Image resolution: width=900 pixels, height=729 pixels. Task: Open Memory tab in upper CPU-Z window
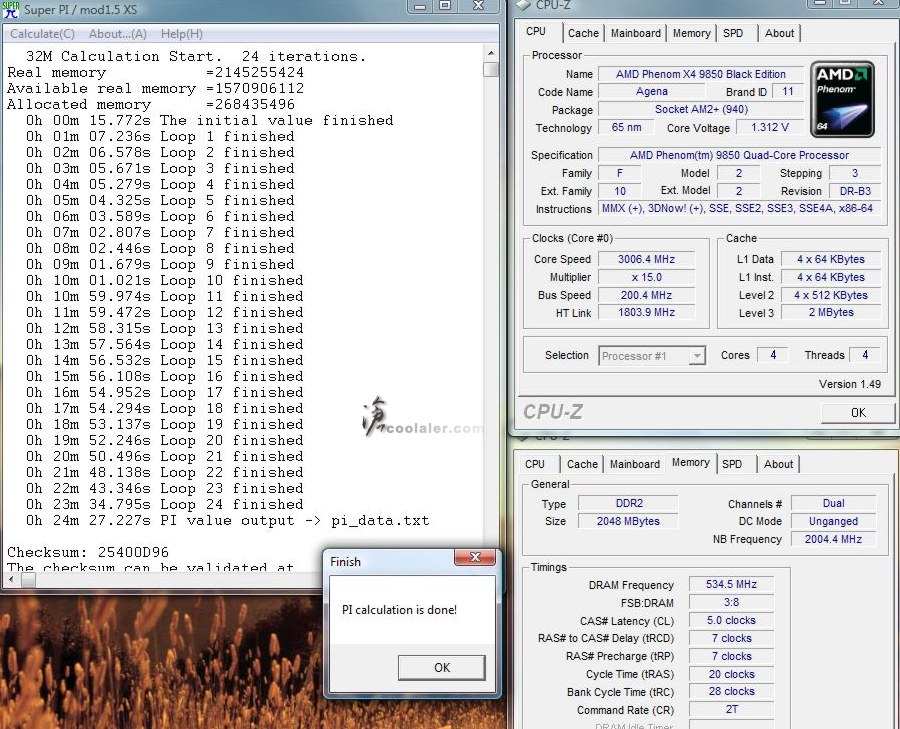(x=691, y=33)
